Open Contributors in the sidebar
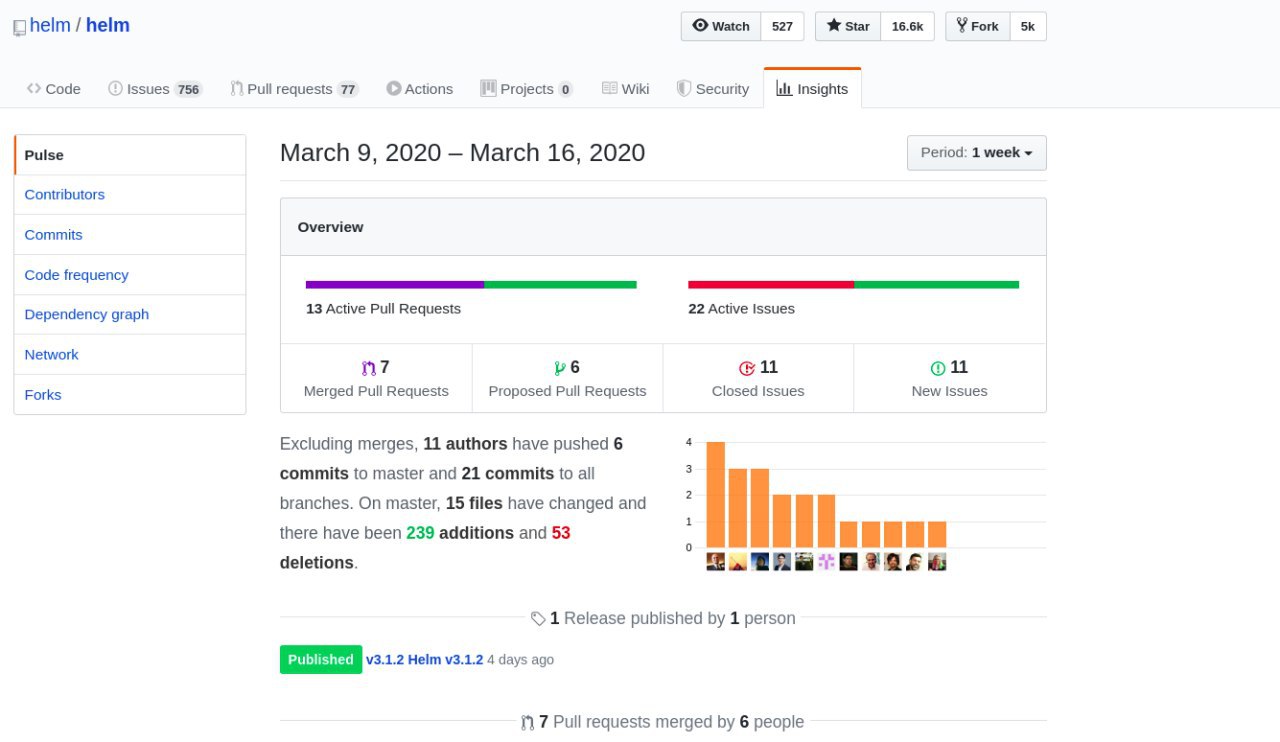The width and height of the screenshot is (1280, 742). click(130, 195)
